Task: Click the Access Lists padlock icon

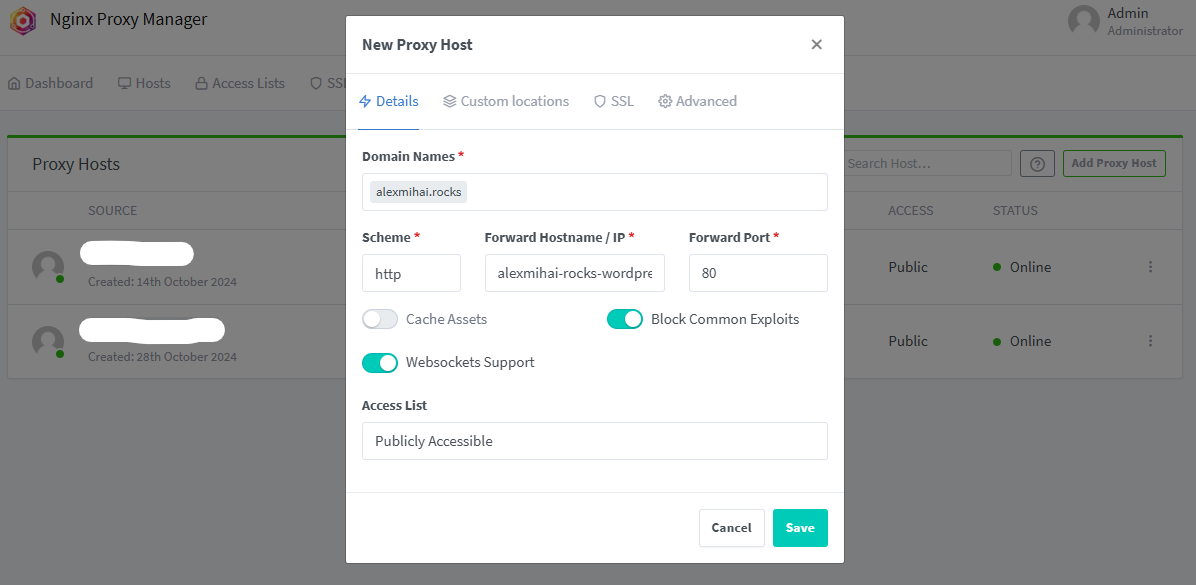Action: (200, 83)
